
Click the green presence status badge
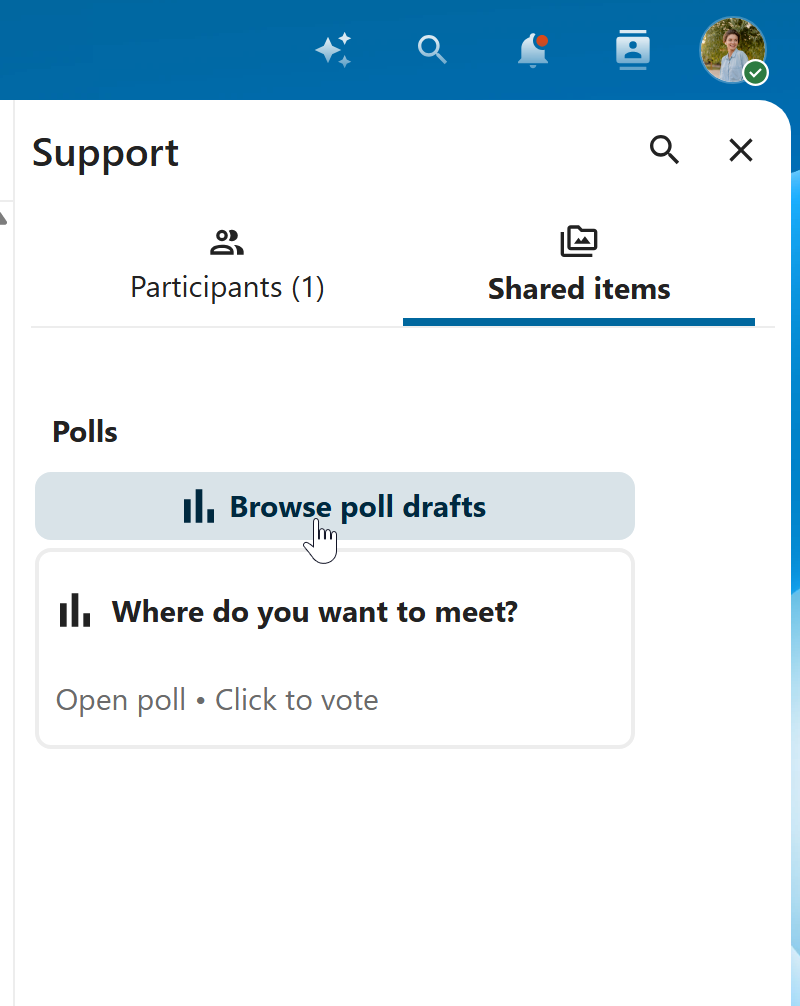click(756, 73)
